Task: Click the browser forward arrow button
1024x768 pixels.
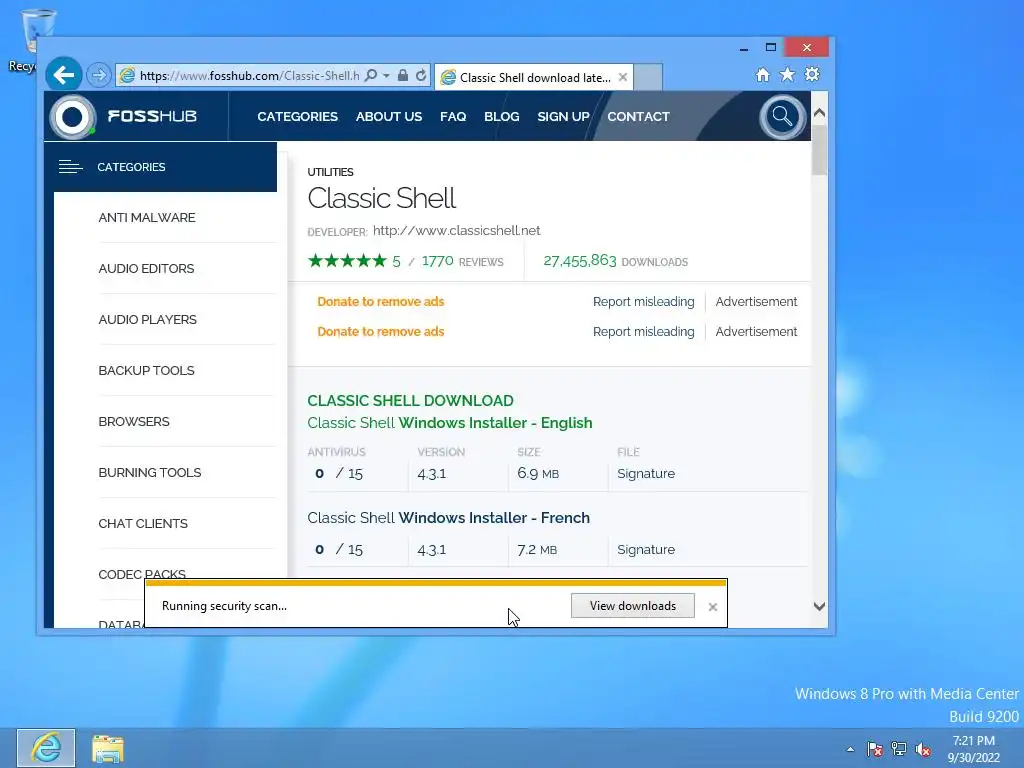Action: coord(99,75)
